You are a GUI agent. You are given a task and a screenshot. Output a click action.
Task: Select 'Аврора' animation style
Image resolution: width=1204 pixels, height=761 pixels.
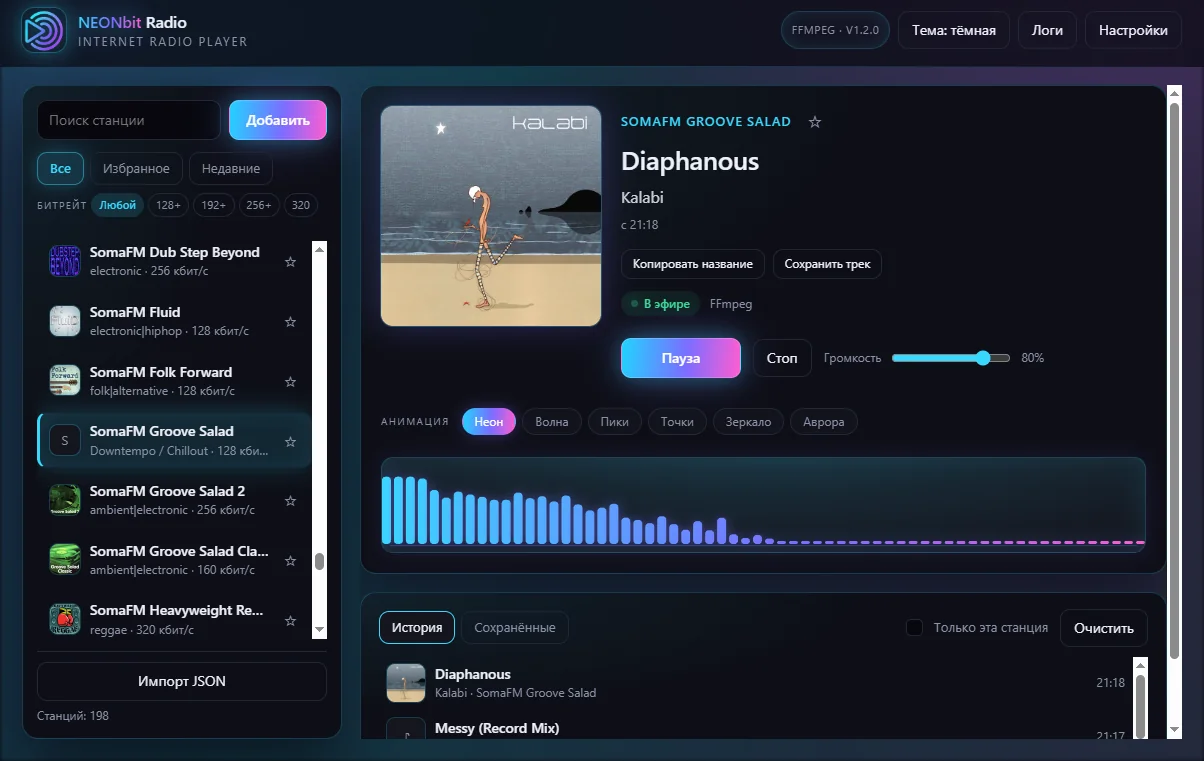824,422
